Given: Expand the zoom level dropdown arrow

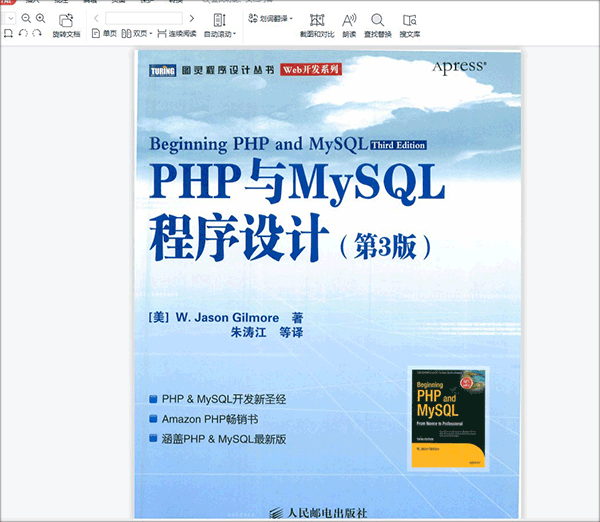Looking at the screenshot, I should click(9, 18).
